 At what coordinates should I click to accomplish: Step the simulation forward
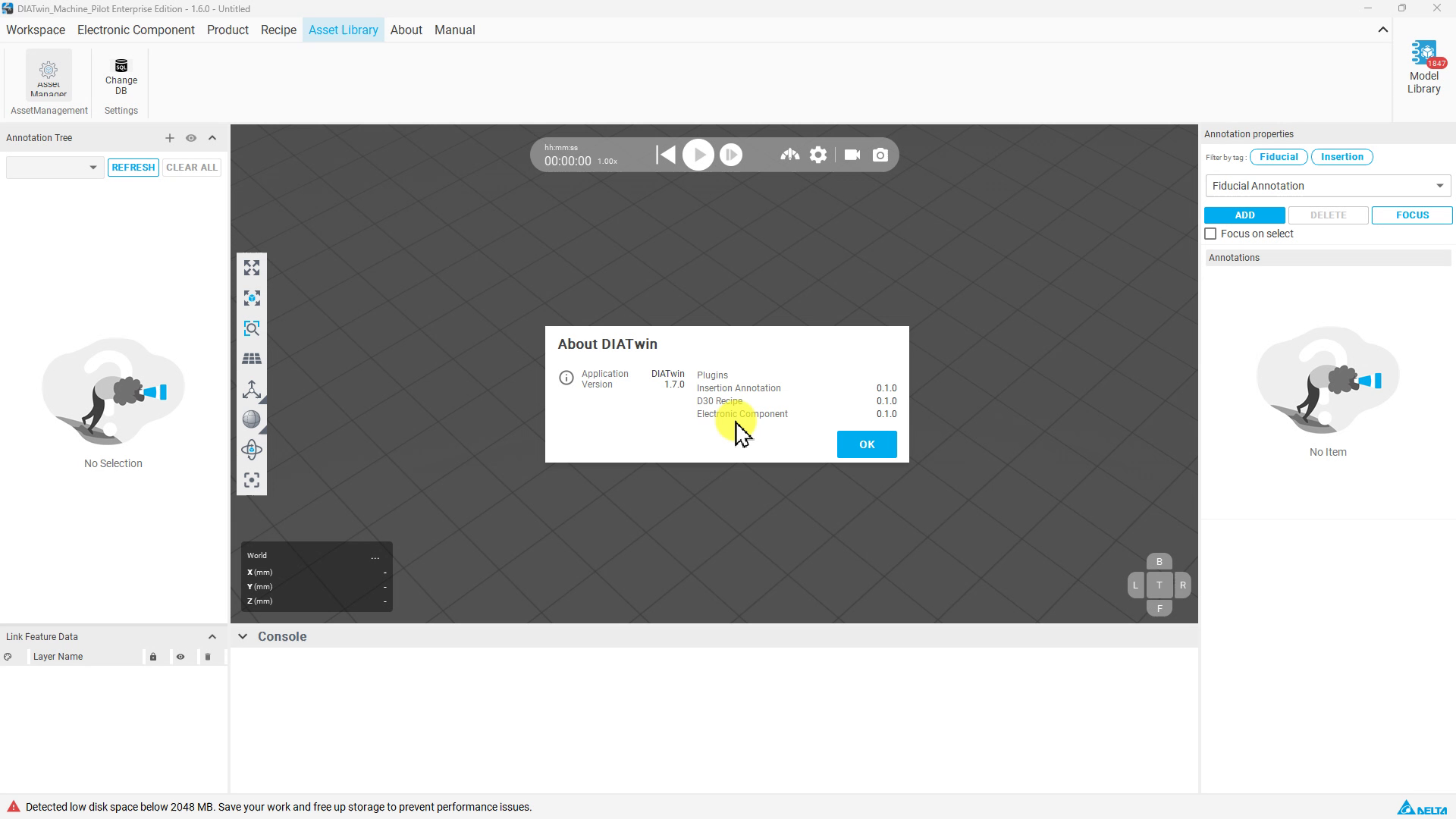coord(731,155)
